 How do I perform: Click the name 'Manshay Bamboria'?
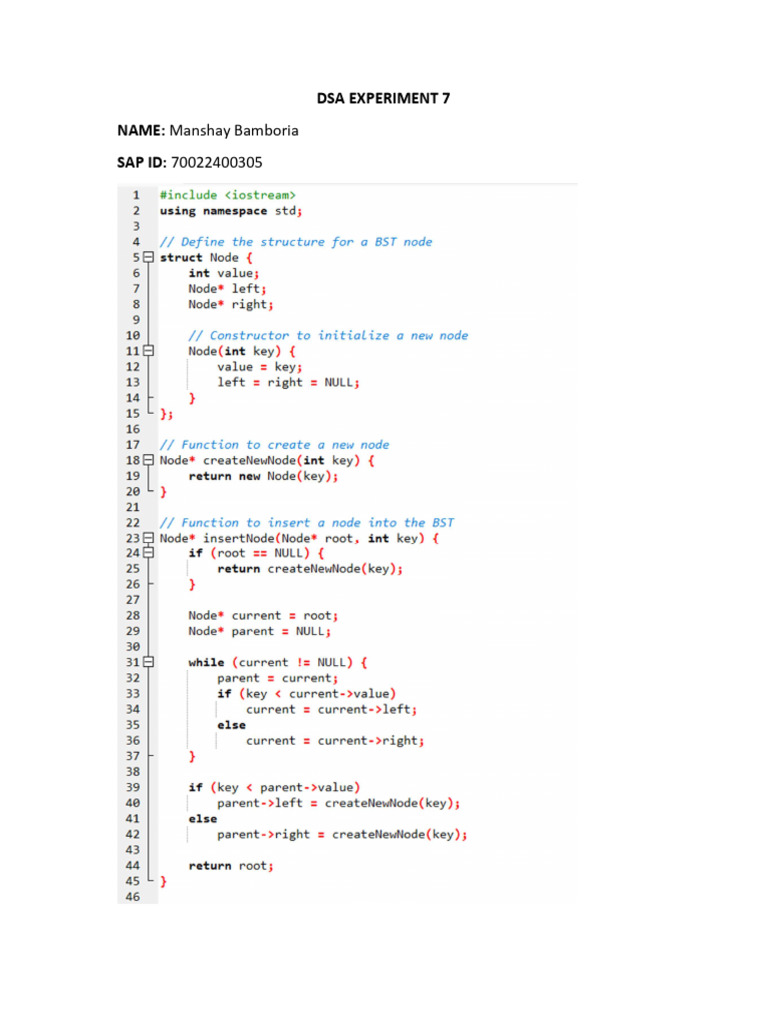coord(234,131)
